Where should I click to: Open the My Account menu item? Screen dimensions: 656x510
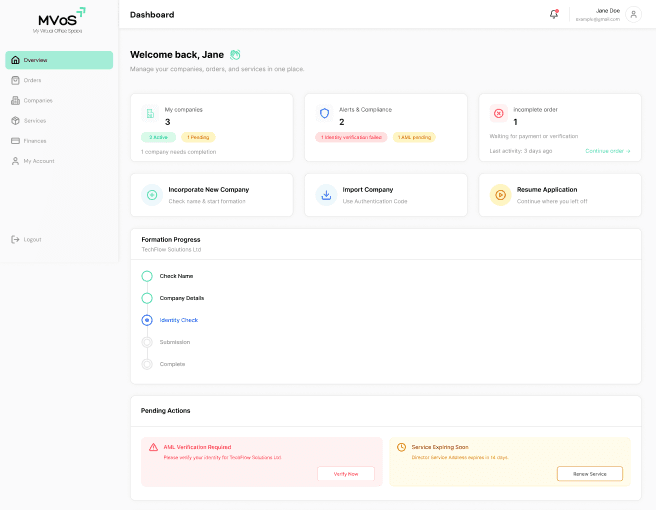coord(59,161)
